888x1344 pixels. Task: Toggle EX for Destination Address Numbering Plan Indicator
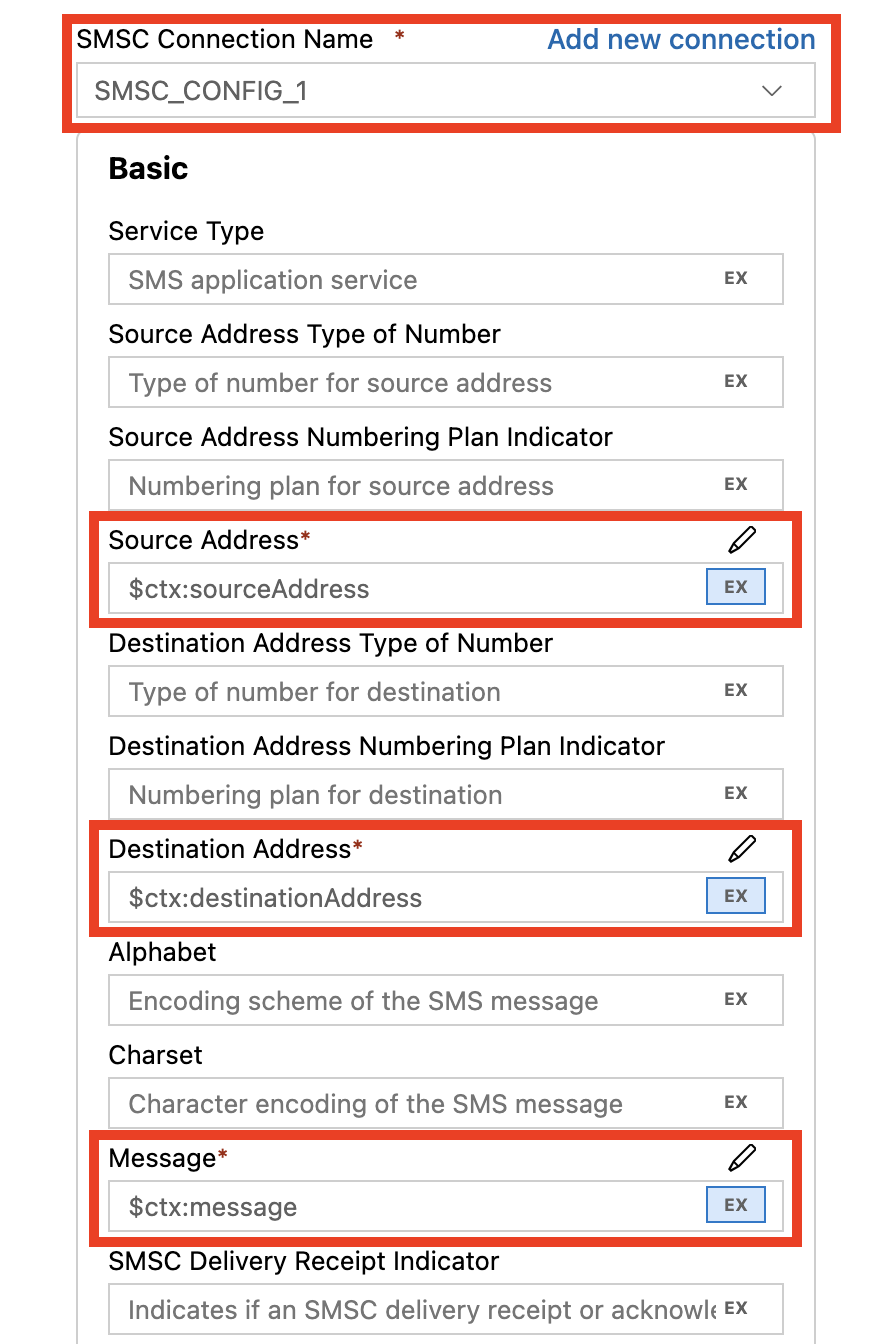[x=736, y=794]
